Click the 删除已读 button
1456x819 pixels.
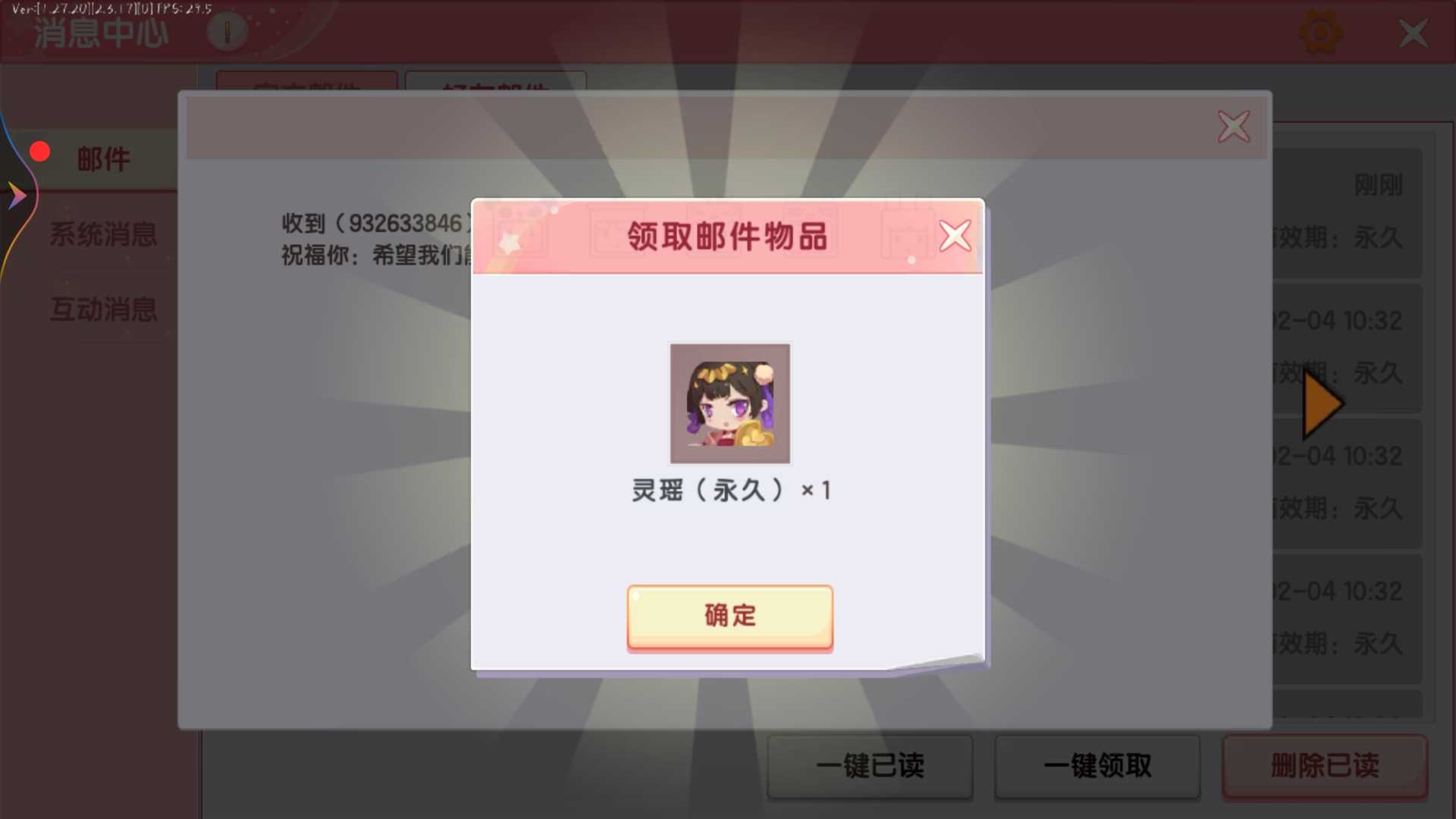[x=1325, y=766]
